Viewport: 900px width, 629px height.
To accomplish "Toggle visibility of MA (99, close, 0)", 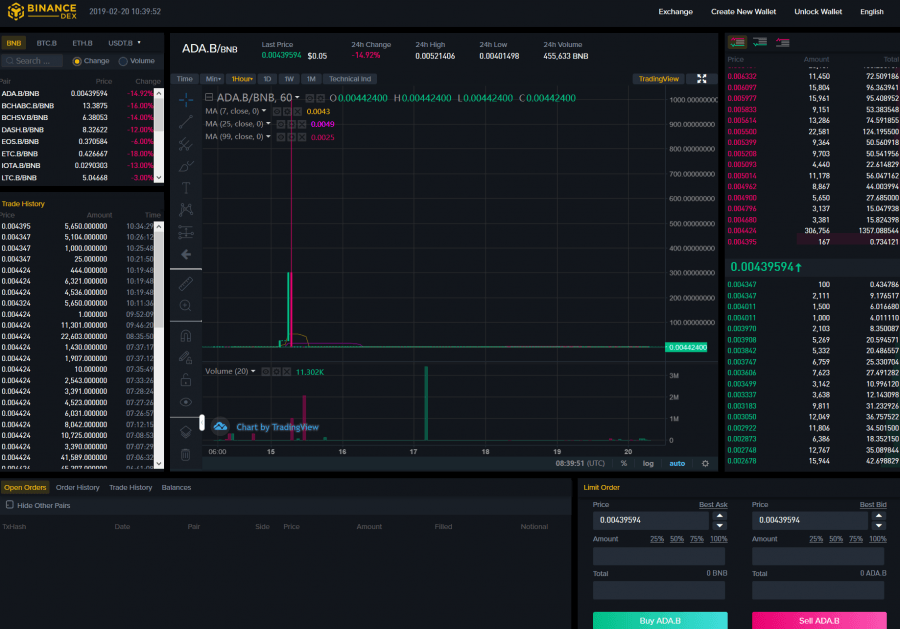I will tap(281, 137).
